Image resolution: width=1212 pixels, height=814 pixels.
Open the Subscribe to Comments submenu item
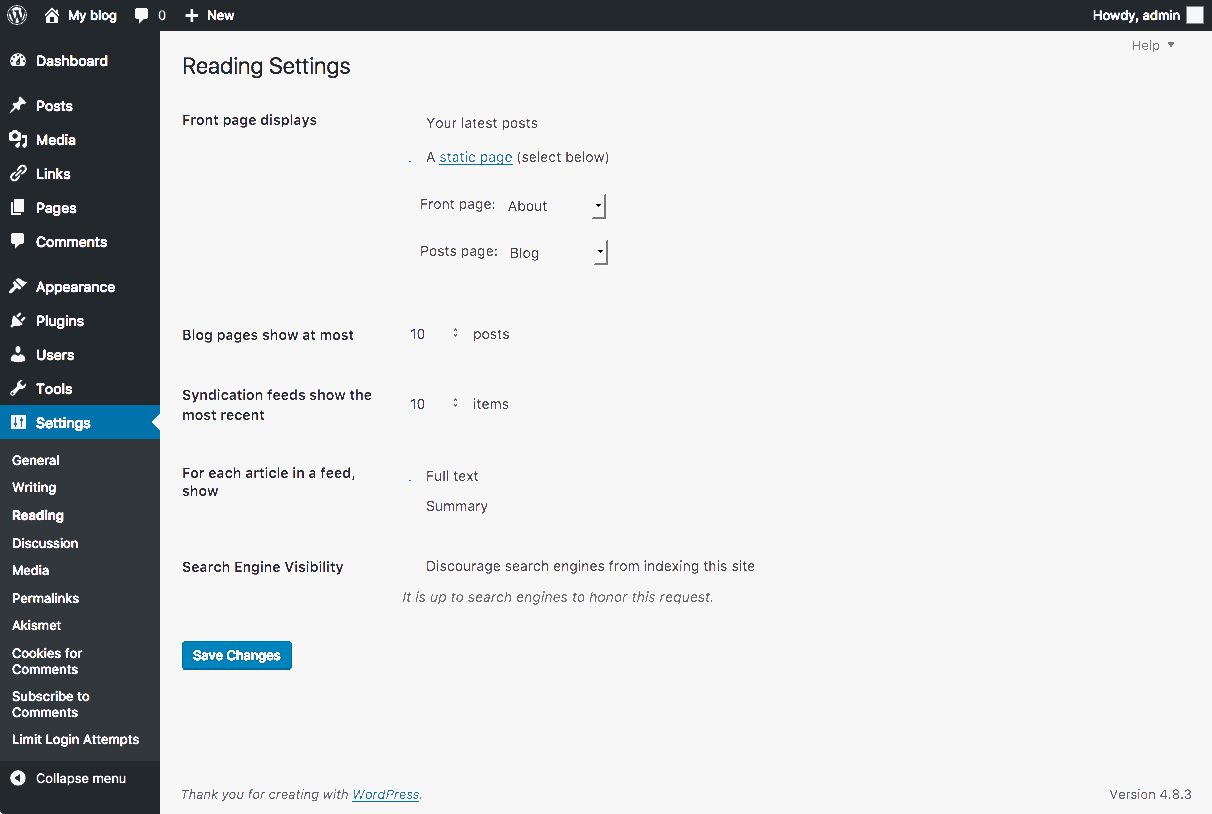pyautogui.click(x=51, y=704)
